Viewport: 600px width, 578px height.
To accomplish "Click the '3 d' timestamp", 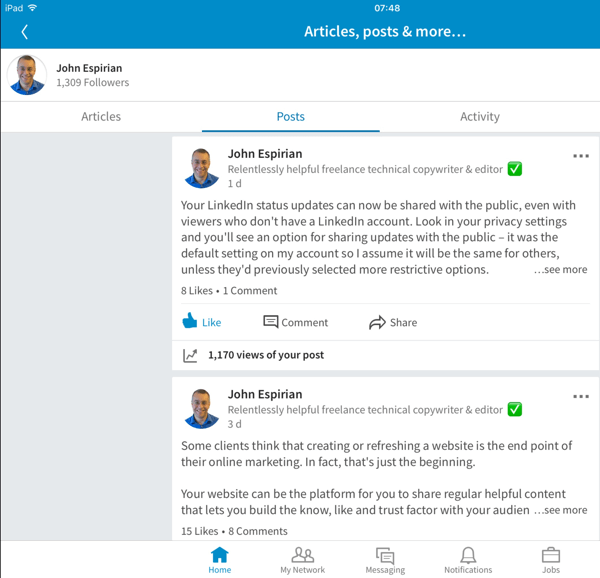I will [x=235, y=424].
